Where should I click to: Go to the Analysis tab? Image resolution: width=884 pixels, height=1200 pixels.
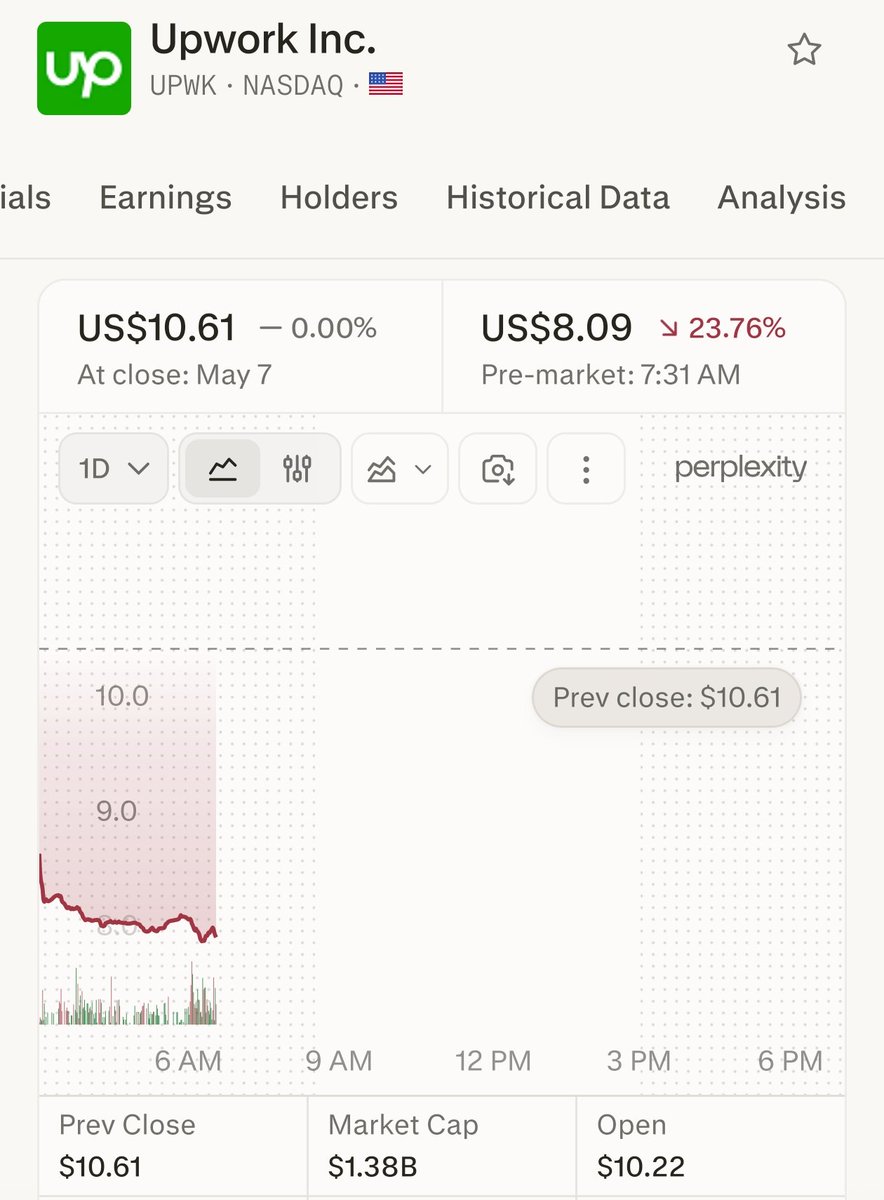tap(781, 198)
